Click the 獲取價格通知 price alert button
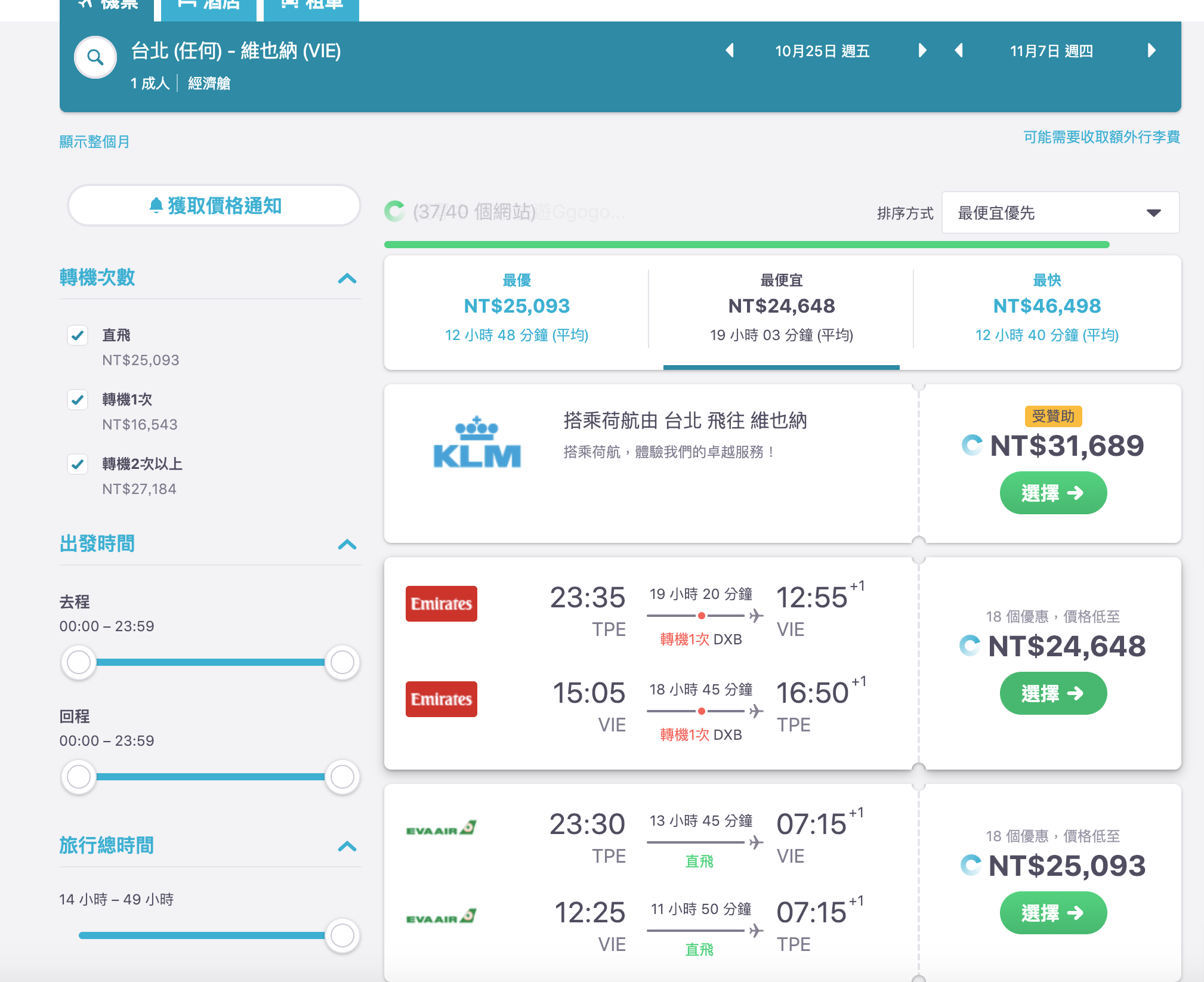Image resolution: width=1204 pixels, height=982 pixels. (214, 206)
